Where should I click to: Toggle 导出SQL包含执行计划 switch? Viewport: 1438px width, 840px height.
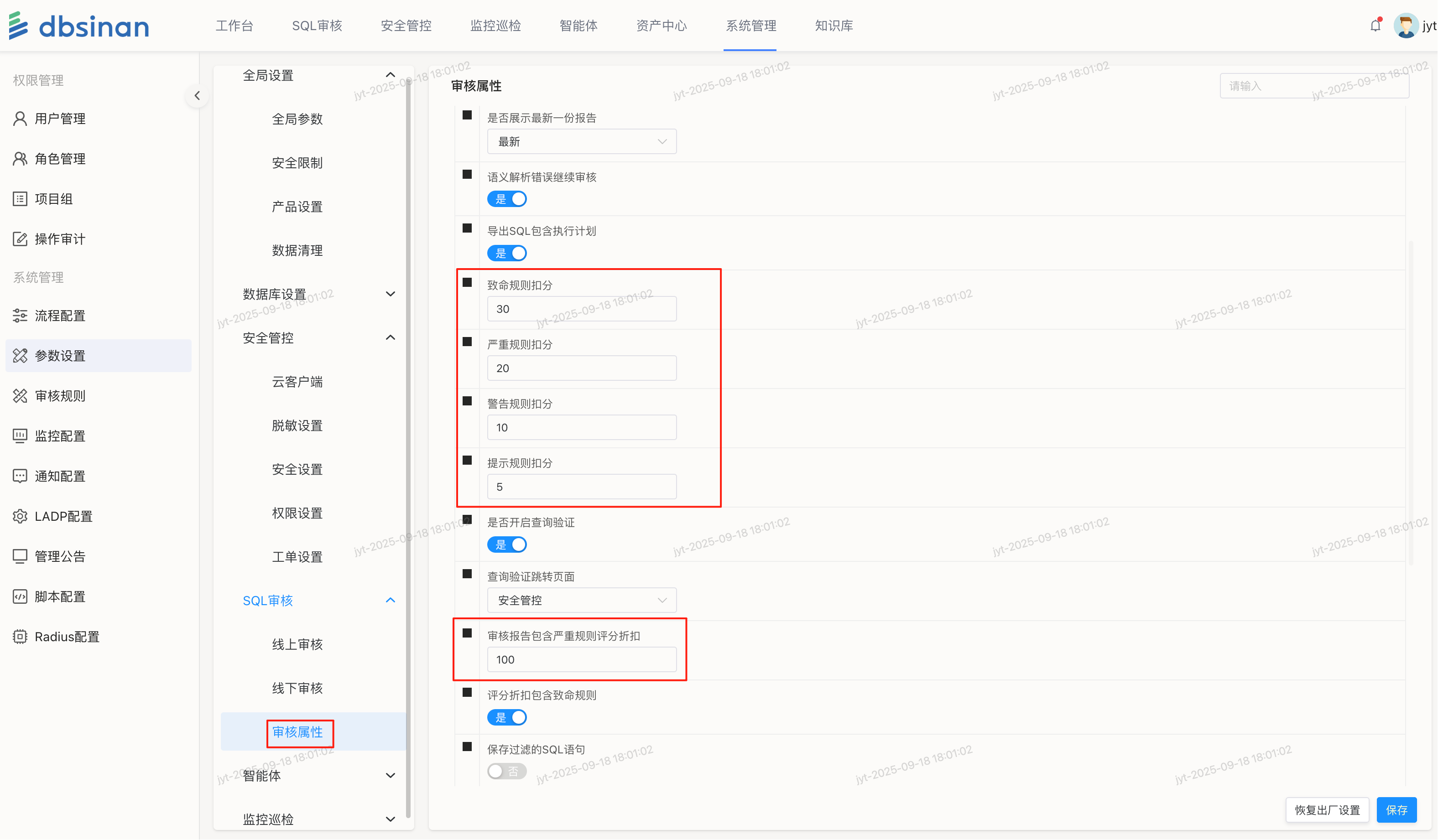507,253
